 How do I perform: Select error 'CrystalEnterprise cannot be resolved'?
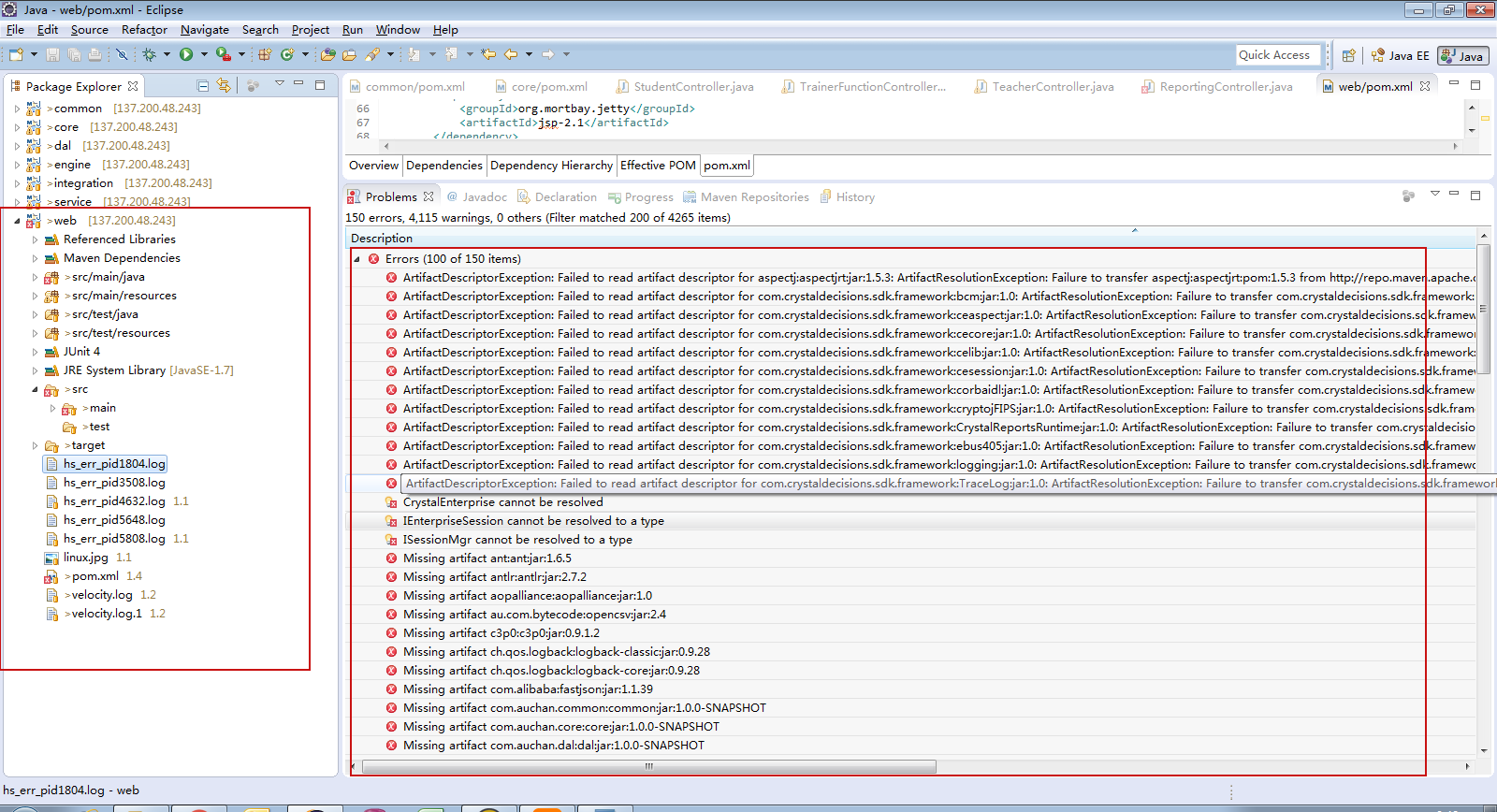(x=502, y=502)
